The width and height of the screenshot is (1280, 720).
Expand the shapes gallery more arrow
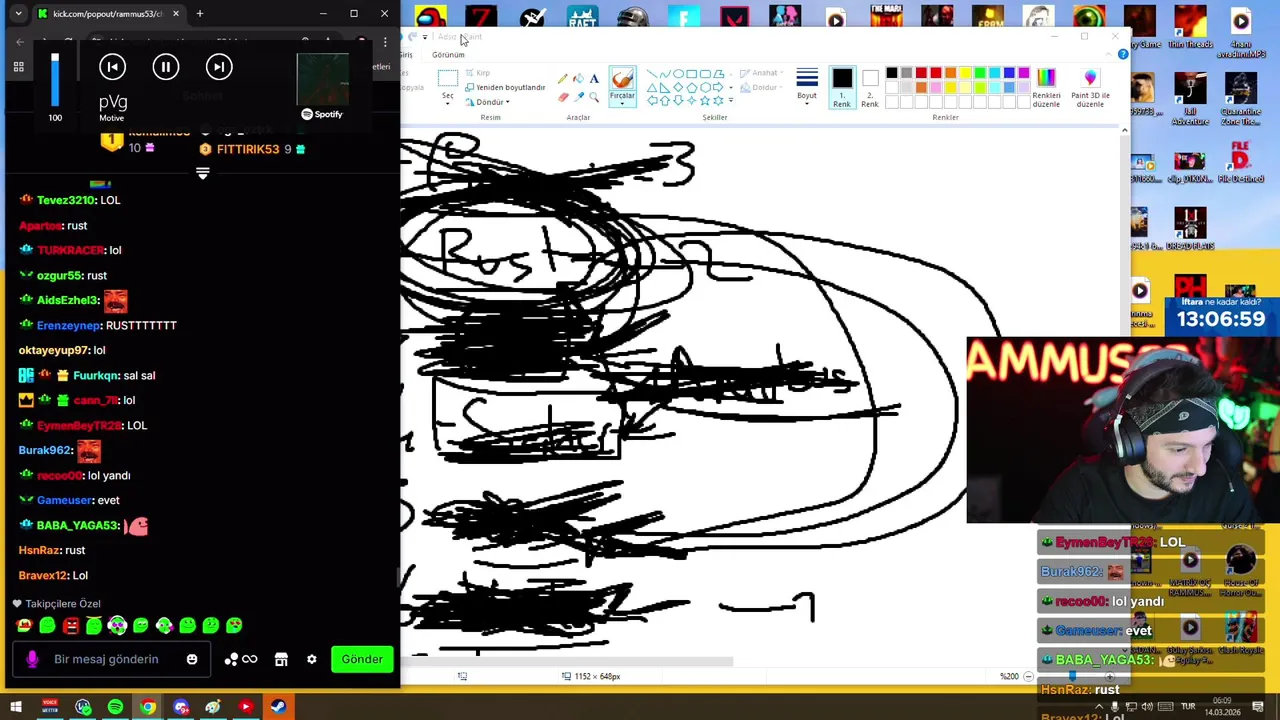pyautogui.click(x=731, y=100)
